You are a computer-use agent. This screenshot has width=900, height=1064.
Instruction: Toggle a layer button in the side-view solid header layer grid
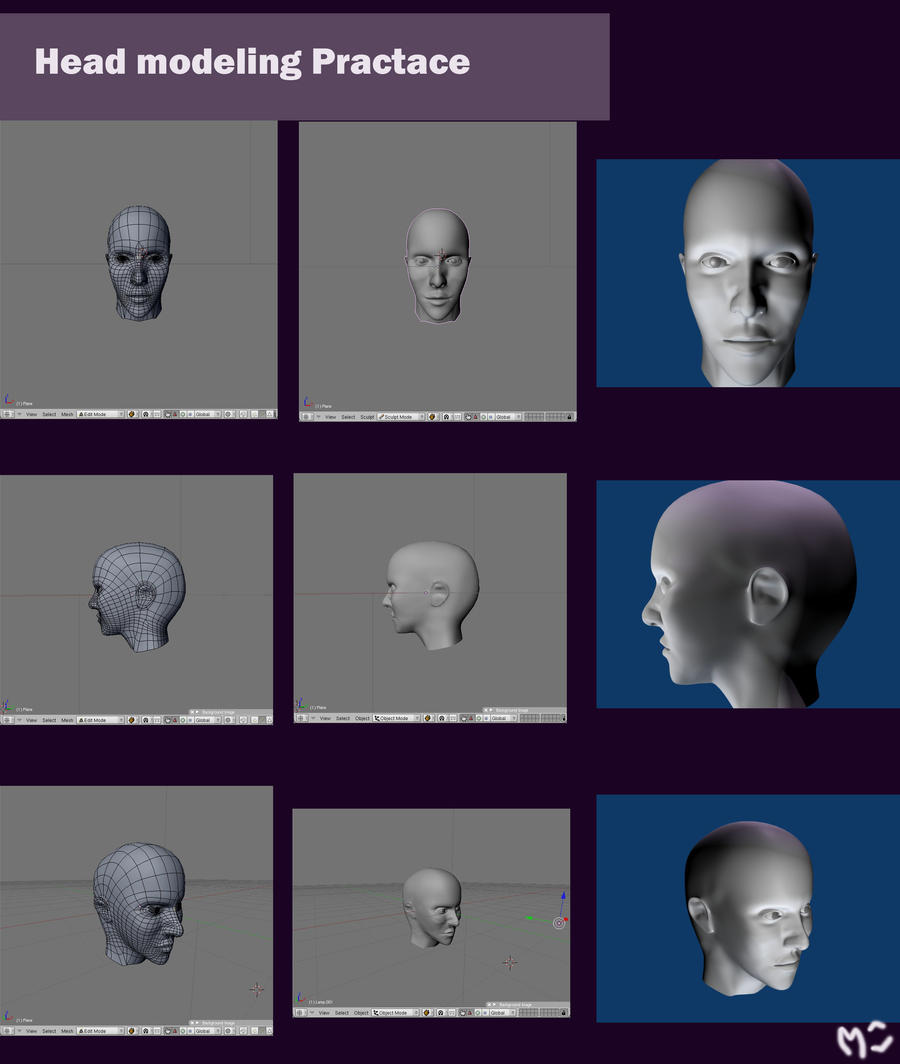[x=540, y=718]
